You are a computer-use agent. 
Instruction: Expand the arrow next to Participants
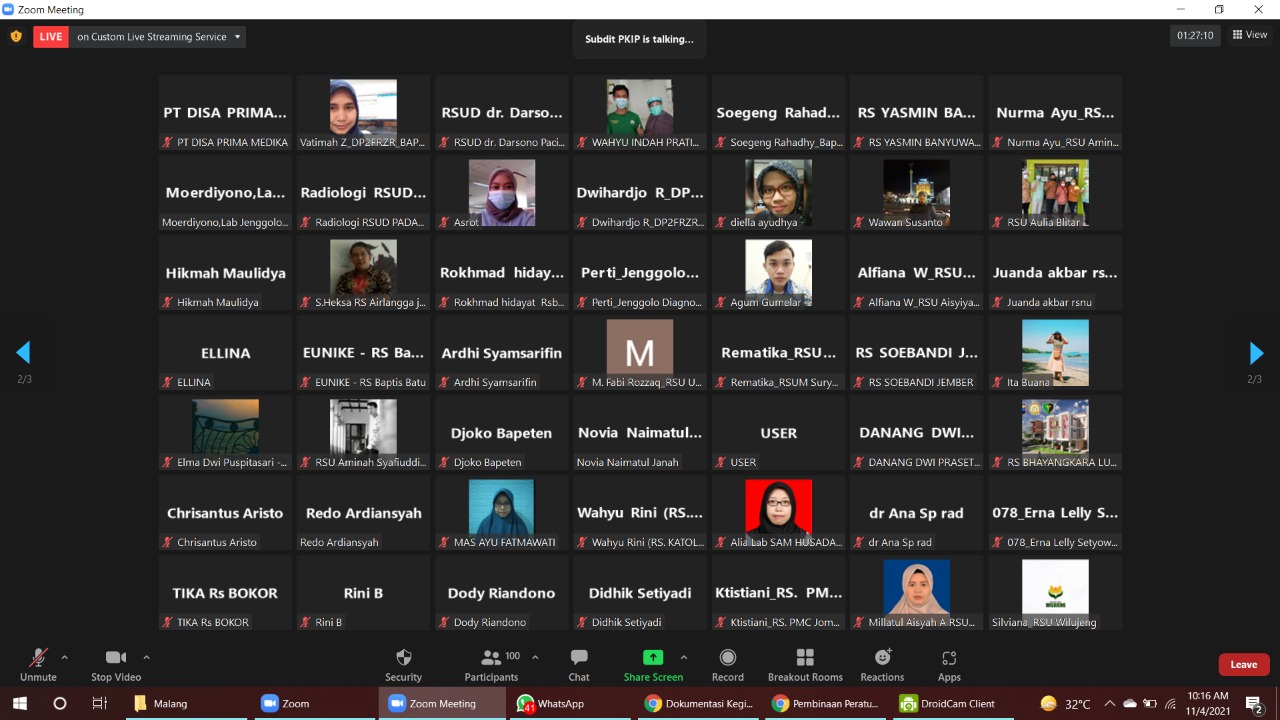[535, 657]
